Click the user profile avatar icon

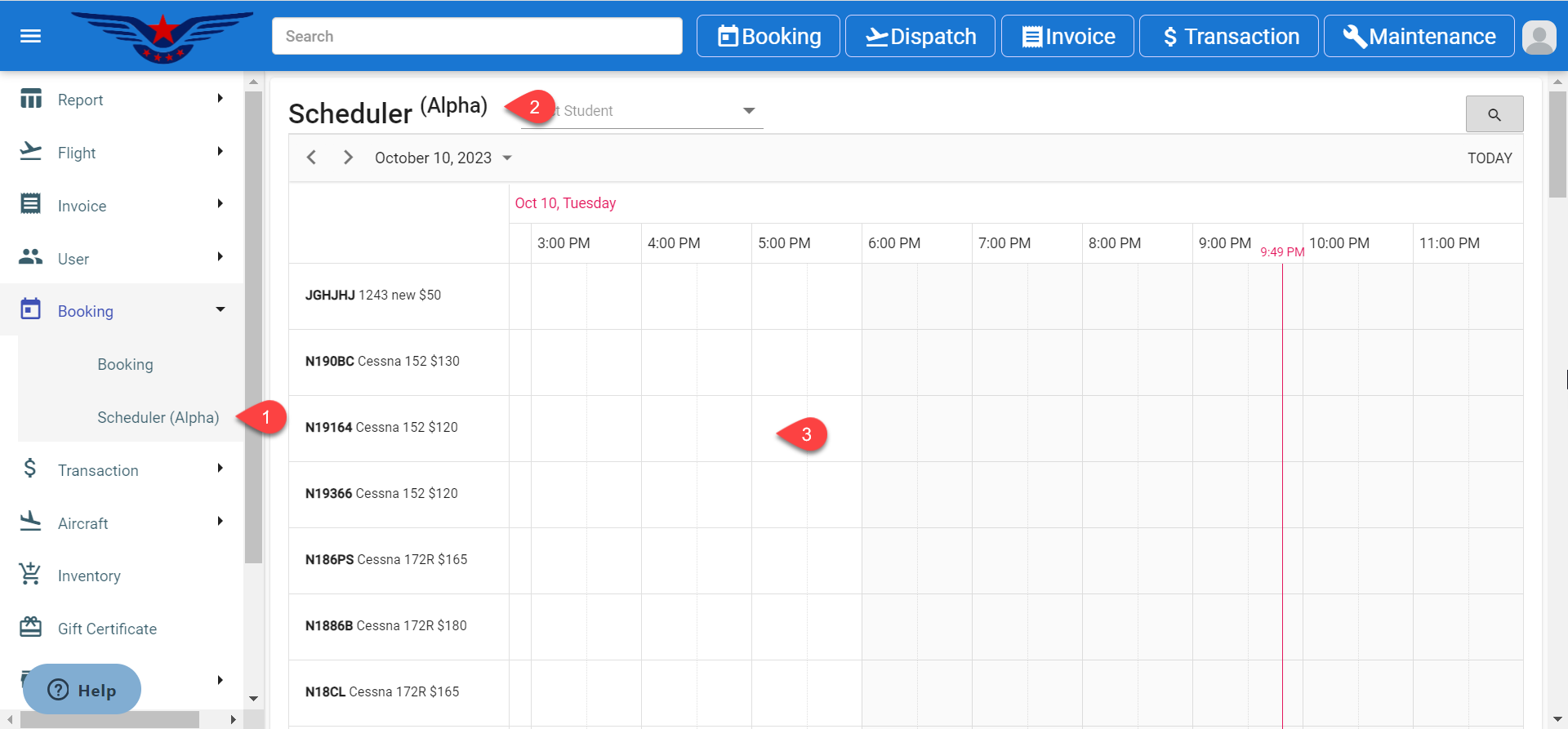(1539, 37)
